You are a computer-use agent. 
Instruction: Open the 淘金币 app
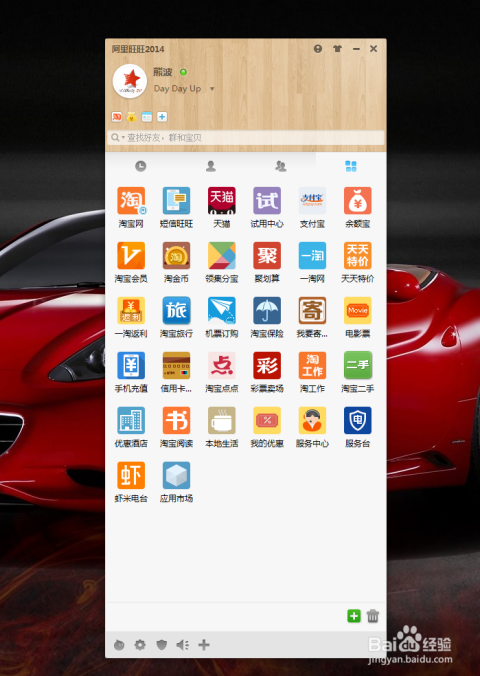click(176, 256)
